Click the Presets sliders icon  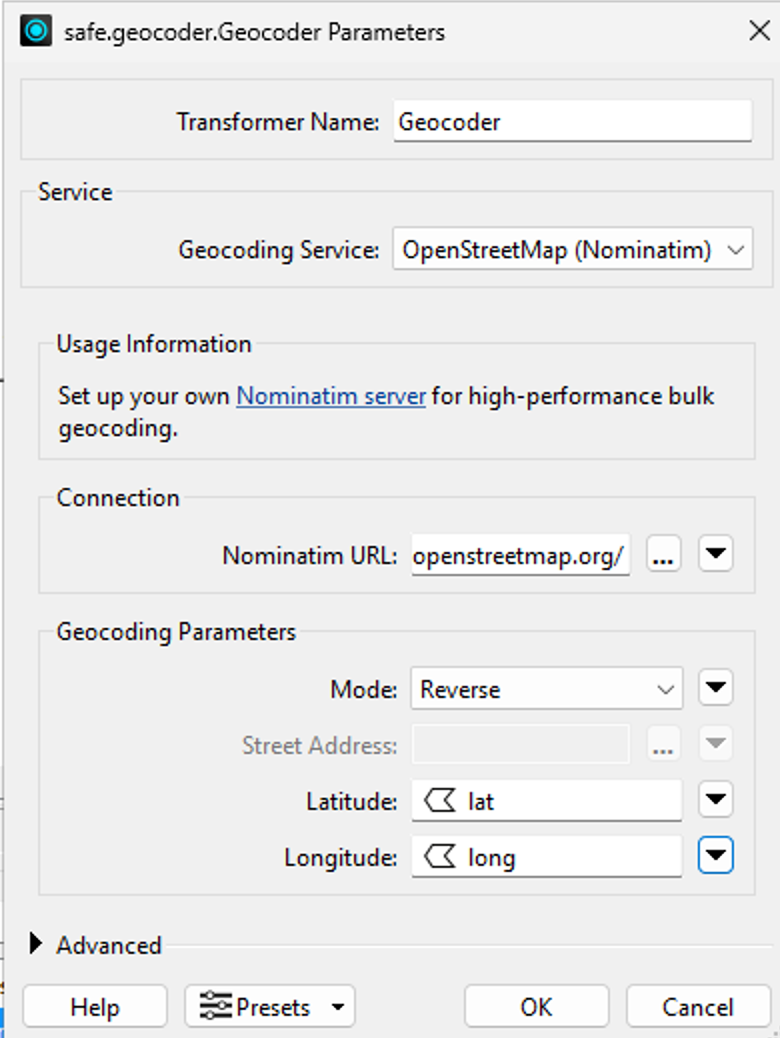pyautogui.click(x=215, y=1007)
